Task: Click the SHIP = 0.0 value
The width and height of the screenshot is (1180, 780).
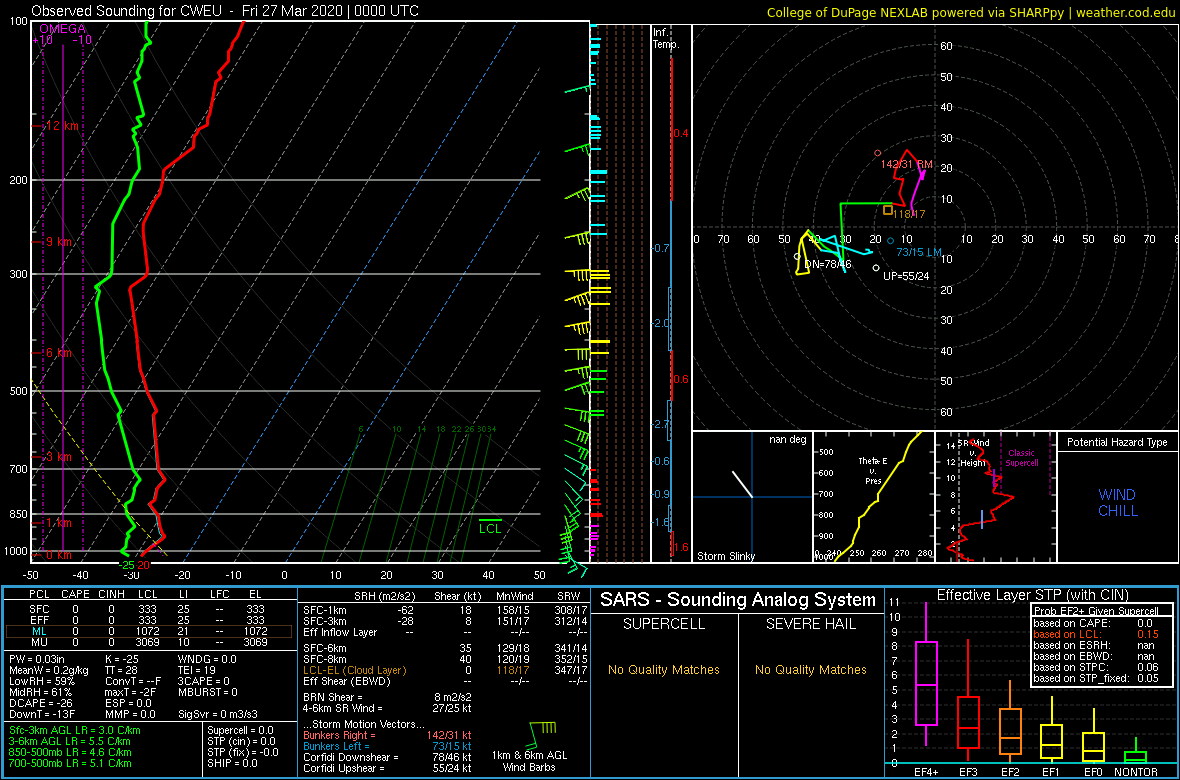Action: pos(233,763)
